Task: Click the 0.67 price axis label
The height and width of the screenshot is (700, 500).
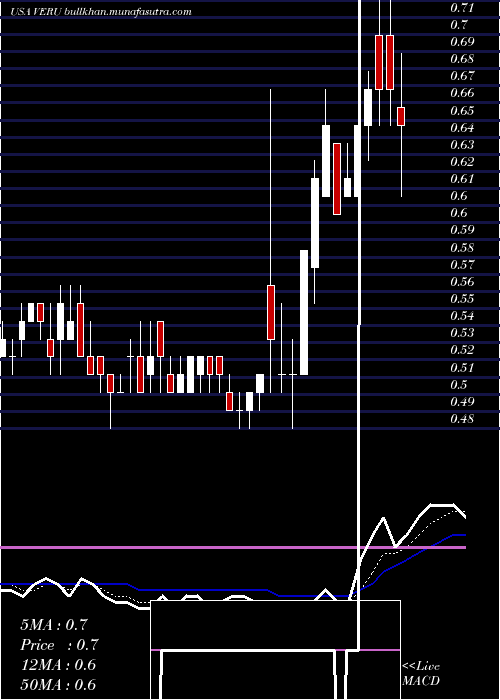Action: (x=462, y=76)
